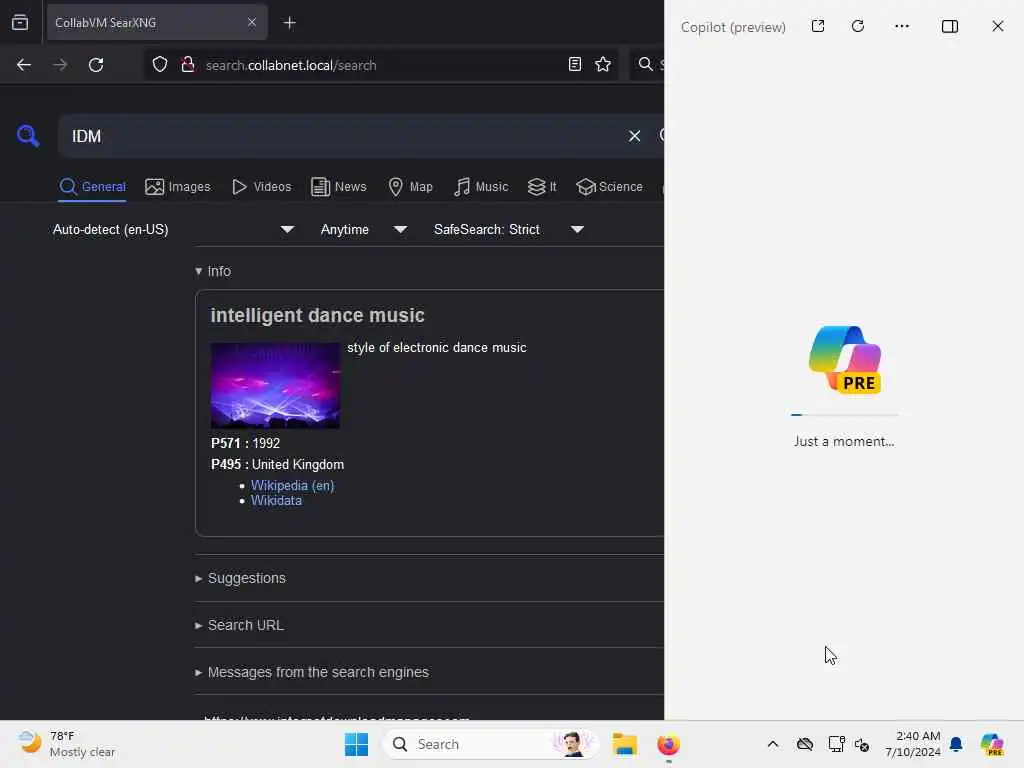This screenshot has width=1024, height=768.
Task: Refresh the Copilot pane
Action: pyautogui.click(x=858, y=26)
